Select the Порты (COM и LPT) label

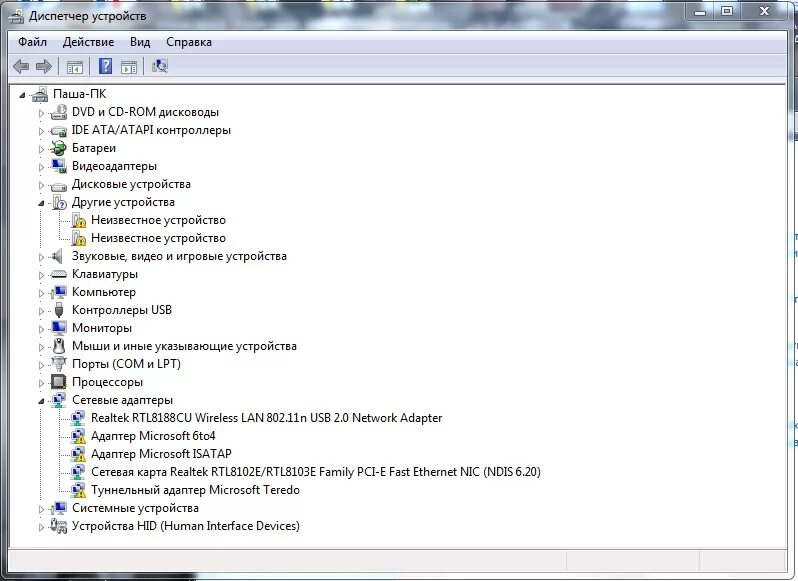coord(126,364)
